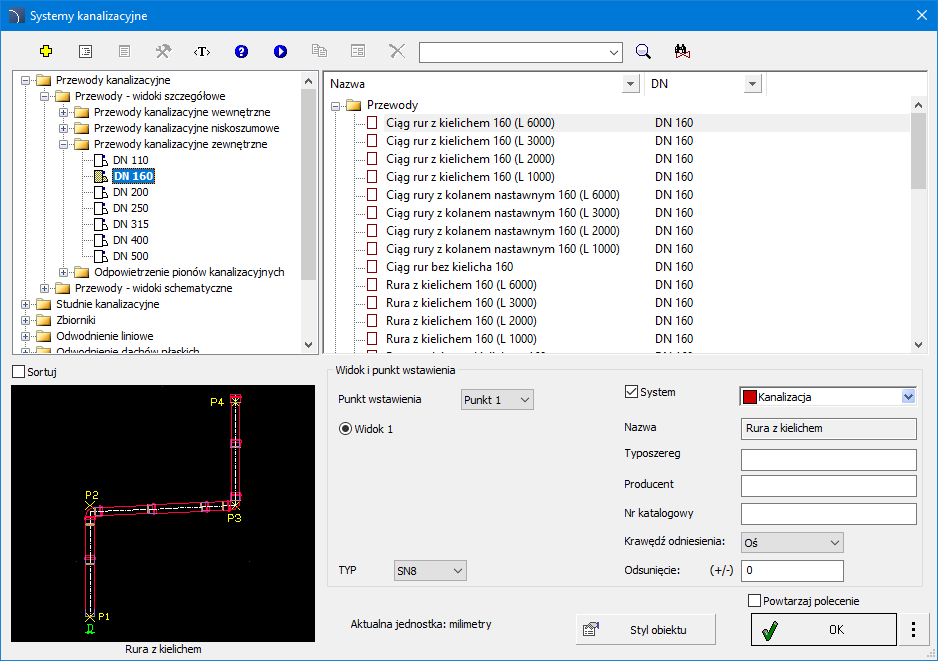Open help with the blue question mark icon
This screenshot has width=938, height=661.
241,51
